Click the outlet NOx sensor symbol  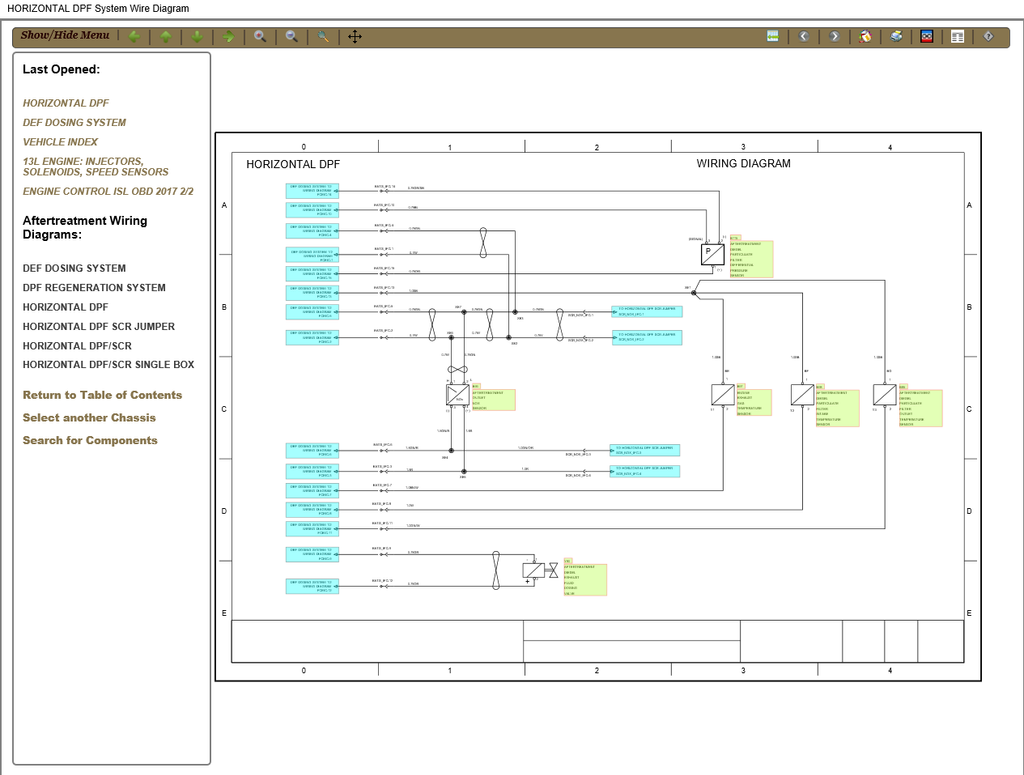(458, 395)
